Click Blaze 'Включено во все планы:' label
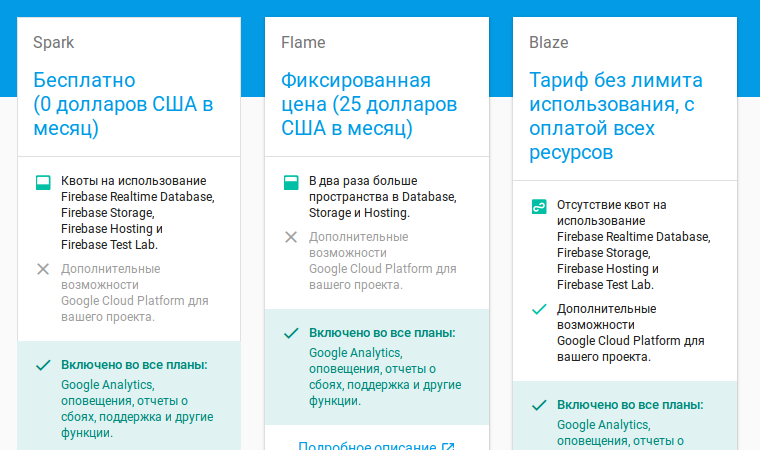The height and width of the screenshot is (450, 760). tap(630, 405)
